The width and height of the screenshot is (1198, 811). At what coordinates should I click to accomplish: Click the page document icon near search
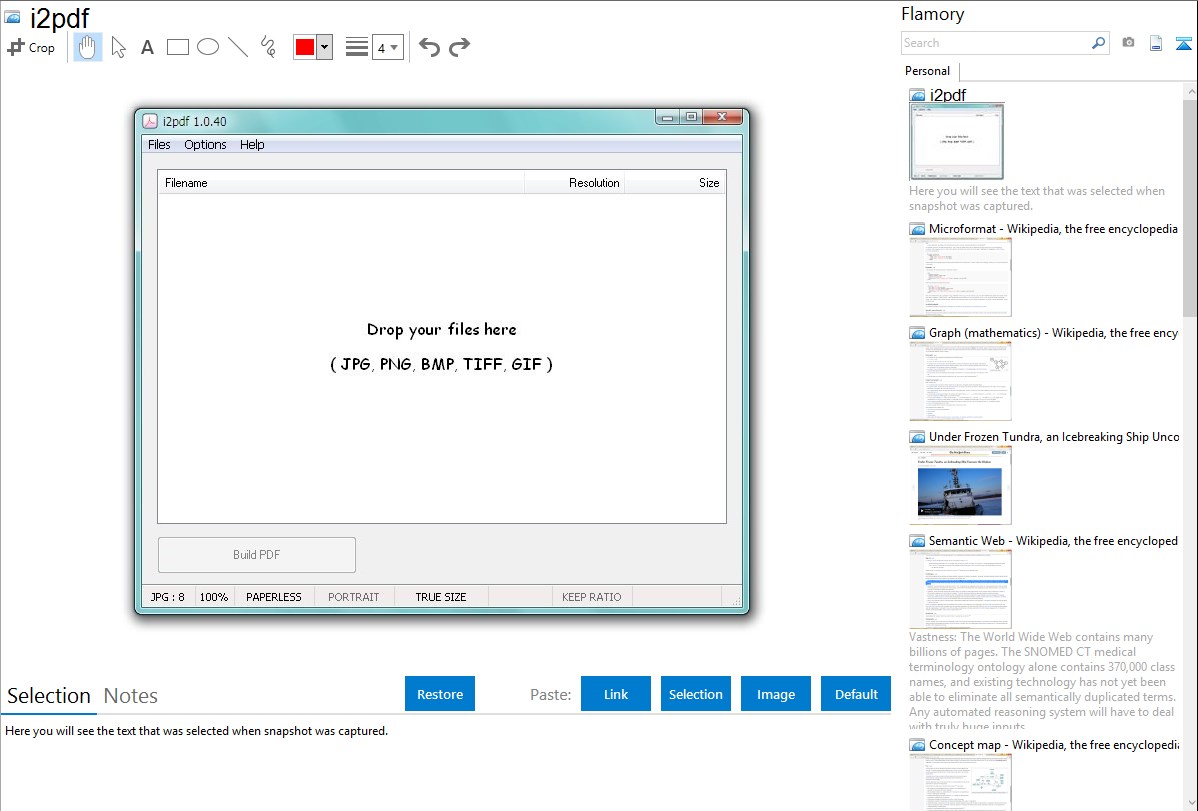[1156, 43]
